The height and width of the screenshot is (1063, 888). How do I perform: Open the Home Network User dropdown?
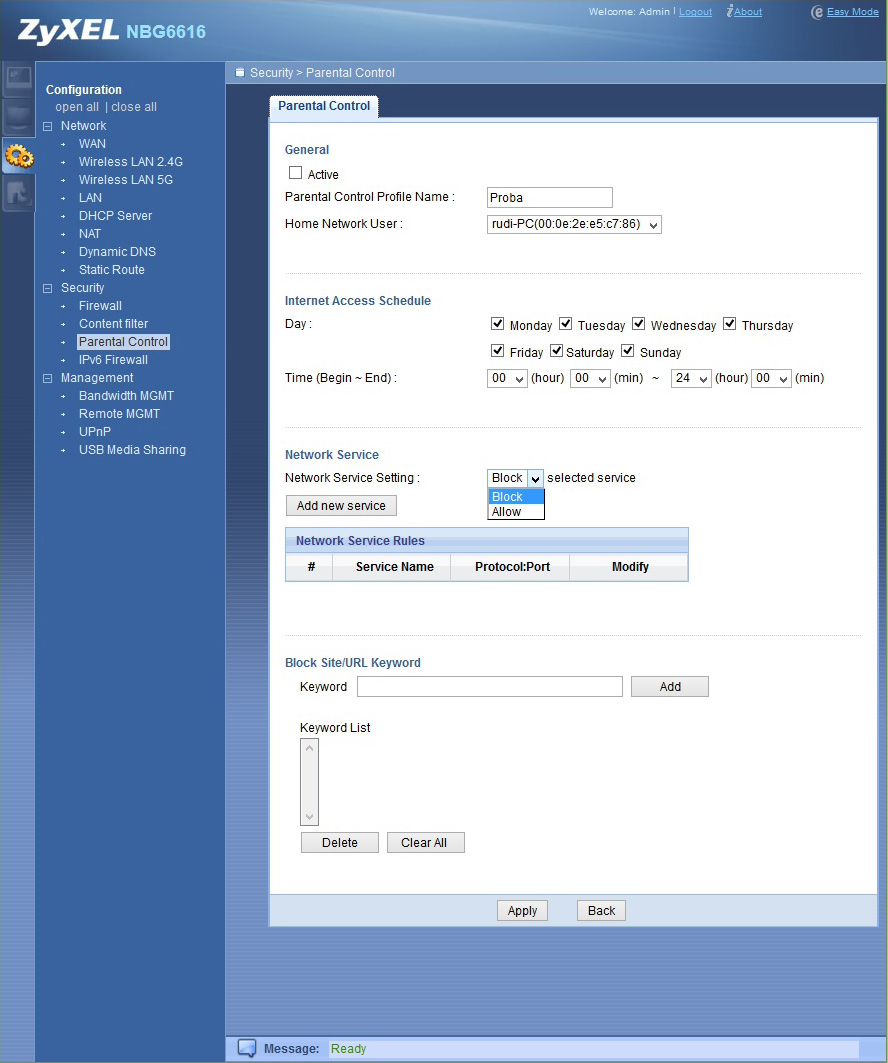(574, 224)
